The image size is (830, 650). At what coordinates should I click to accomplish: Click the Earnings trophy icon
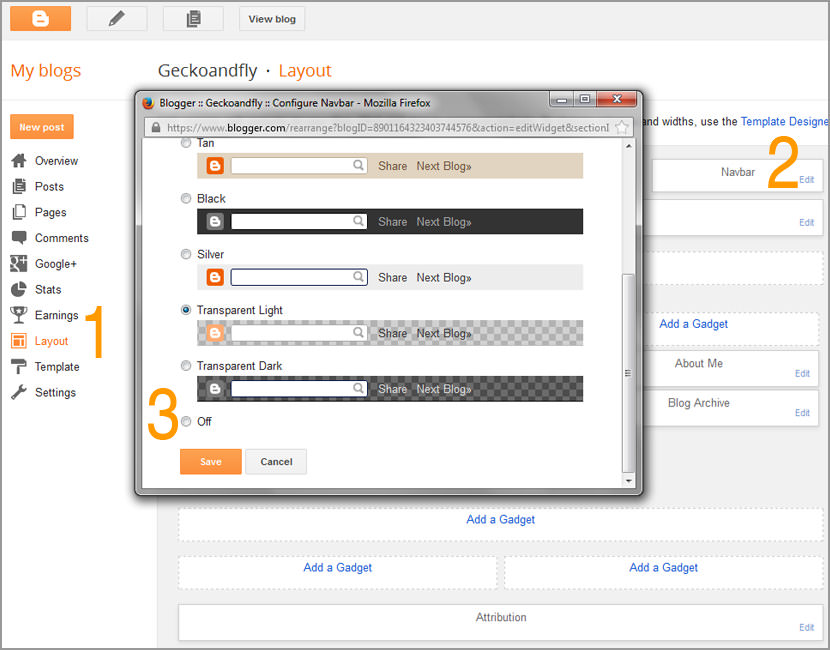point(19,315)
